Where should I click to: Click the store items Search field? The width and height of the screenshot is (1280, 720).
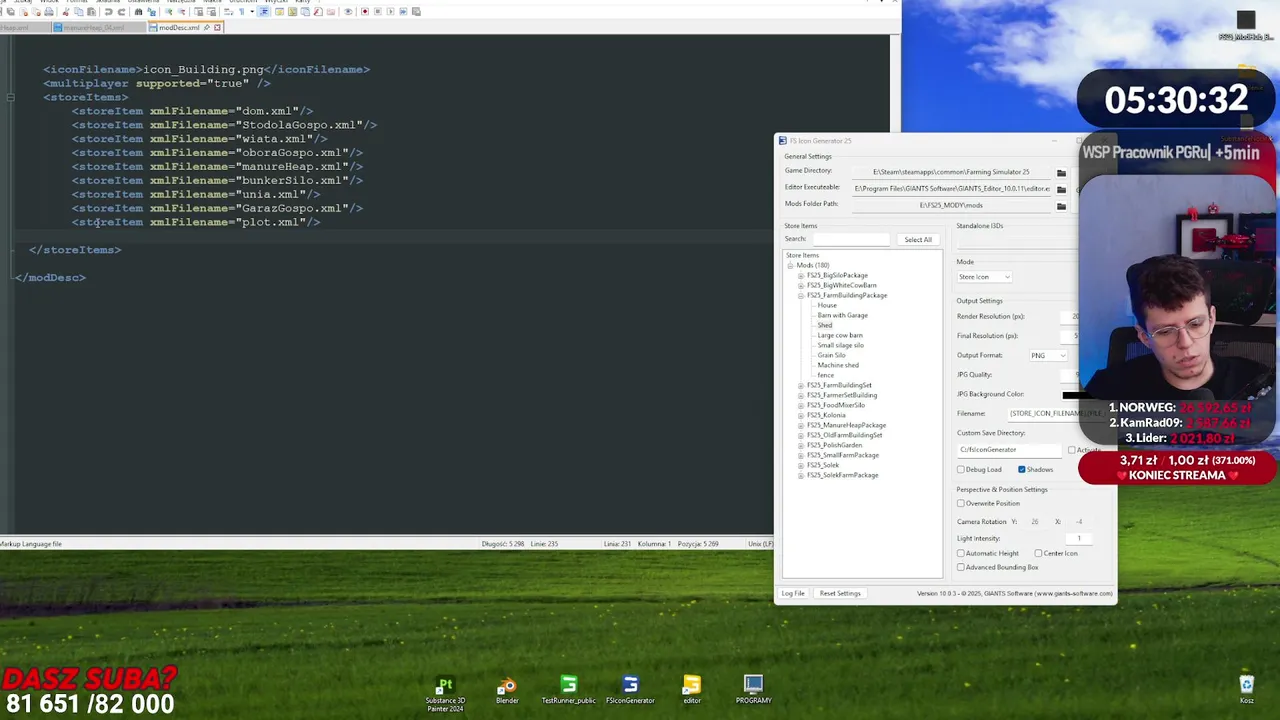pyautogui.click(x=851, y=239)
